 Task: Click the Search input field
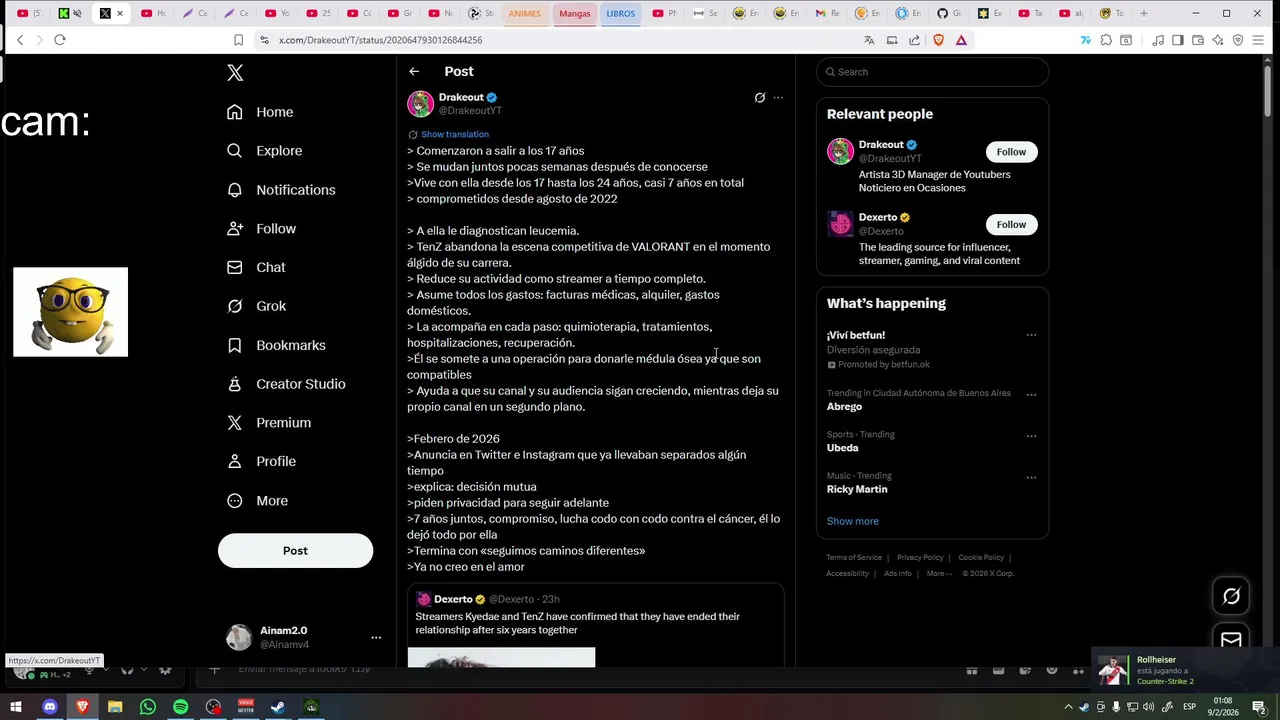coord(932,72)
